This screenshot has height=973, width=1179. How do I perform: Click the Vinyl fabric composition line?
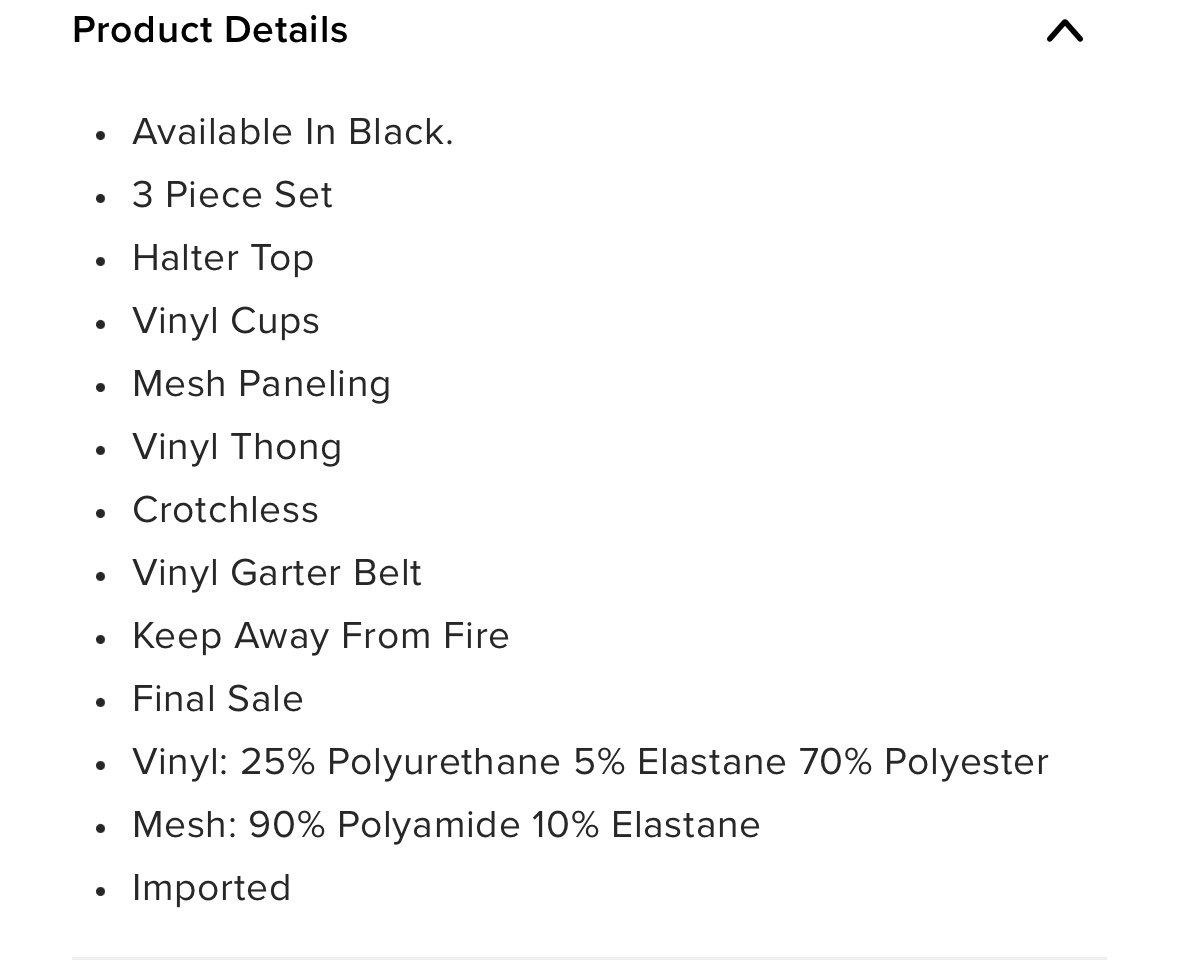coord(590,762)
